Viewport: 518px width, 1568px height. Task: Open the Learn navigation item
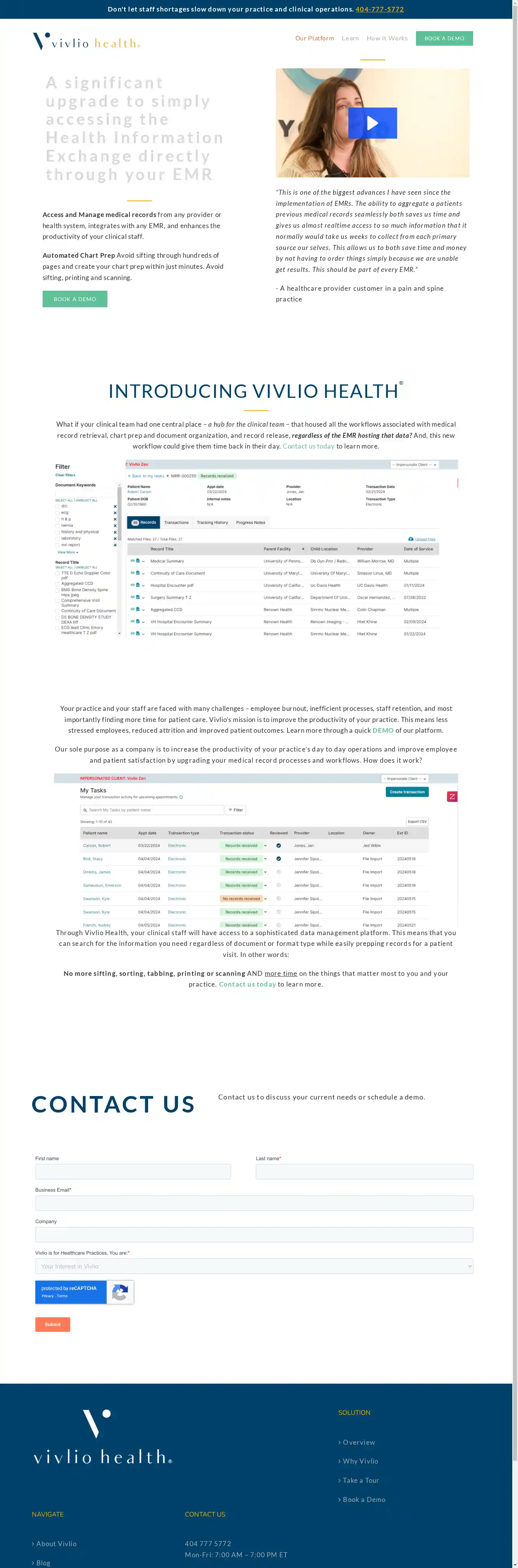(x=350, y=38)
